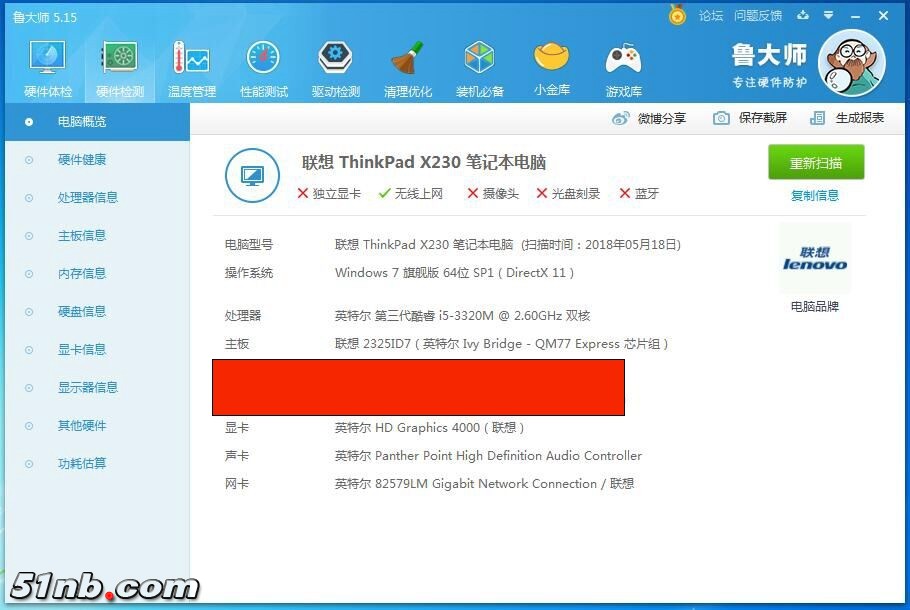Open 内存信息 in the left sidebar

tap(82, 274)
